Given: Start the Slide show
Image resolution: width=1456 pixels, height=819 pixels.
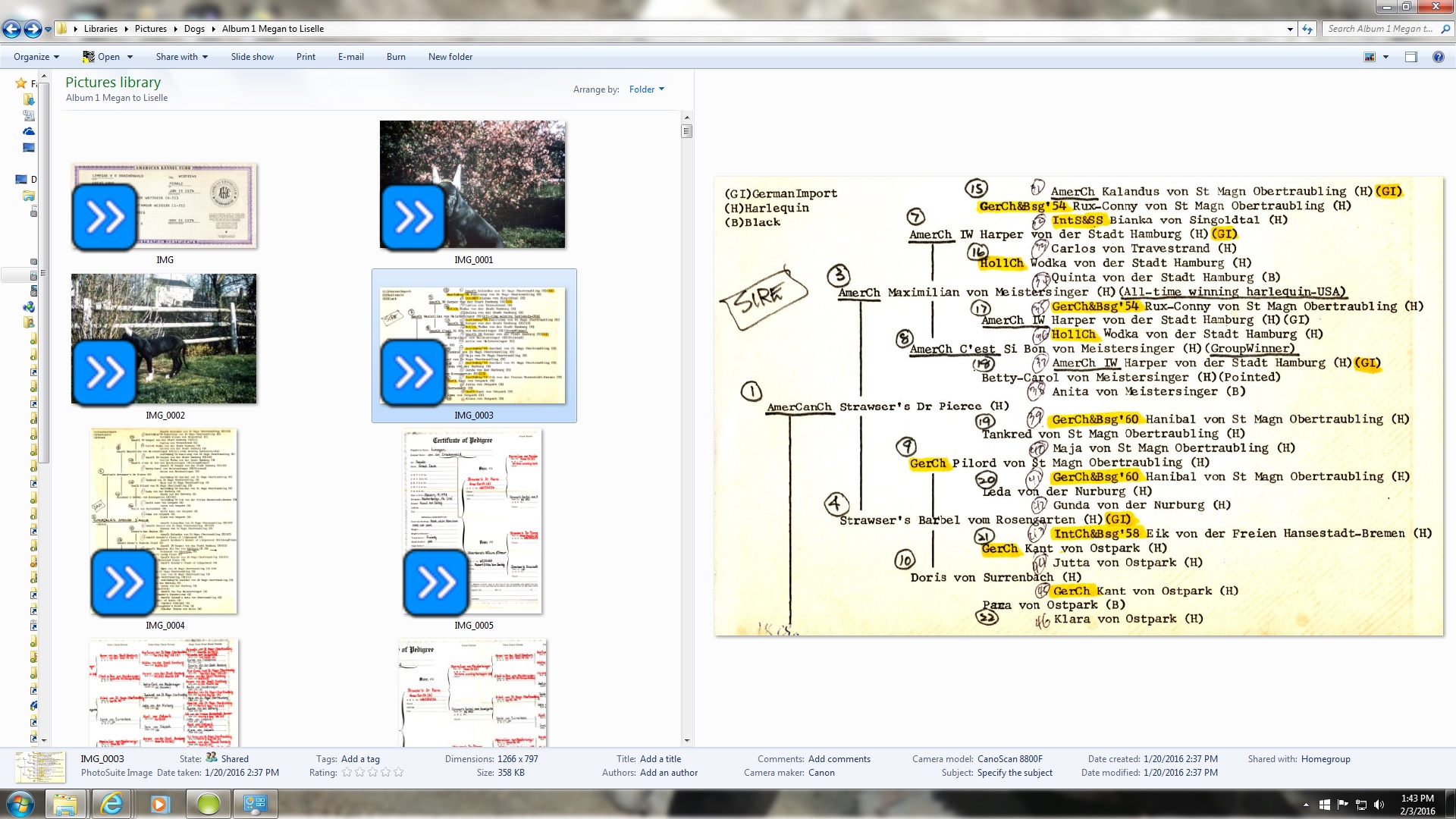Looking at the screenshot, I should coord(252,57).
